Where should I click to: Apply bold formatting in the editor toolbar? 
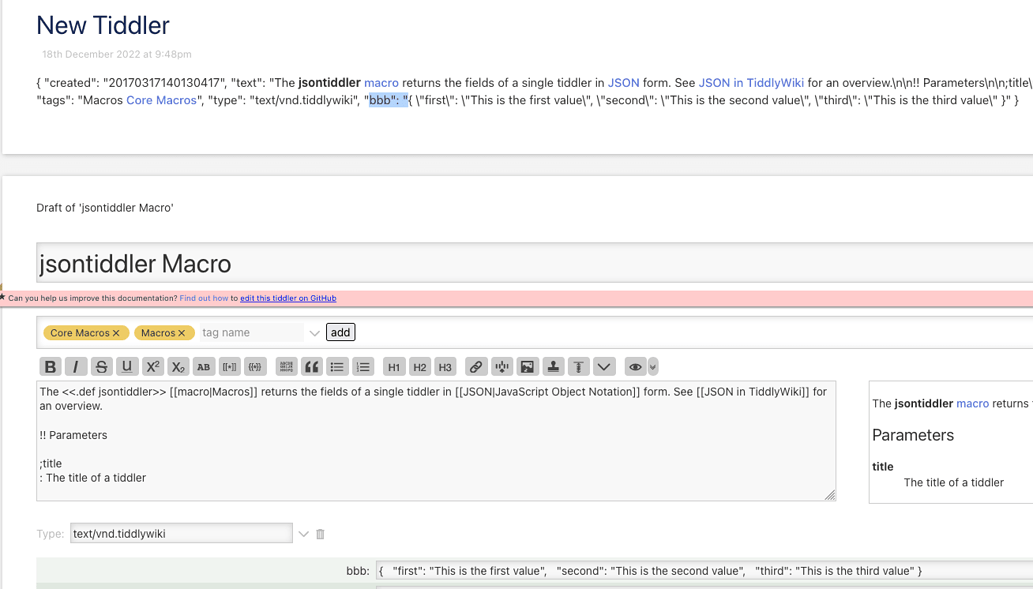[x=50, y=366]
